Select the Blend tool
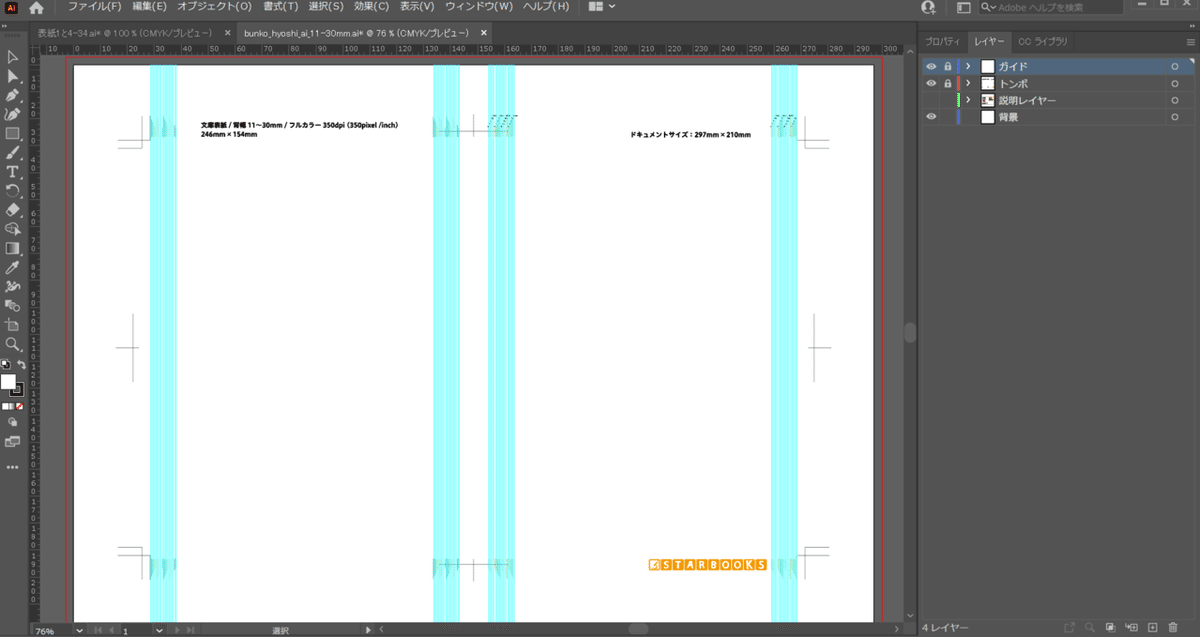The width and height of the screenshot is (1200, 637). click(x=12, y=305)
